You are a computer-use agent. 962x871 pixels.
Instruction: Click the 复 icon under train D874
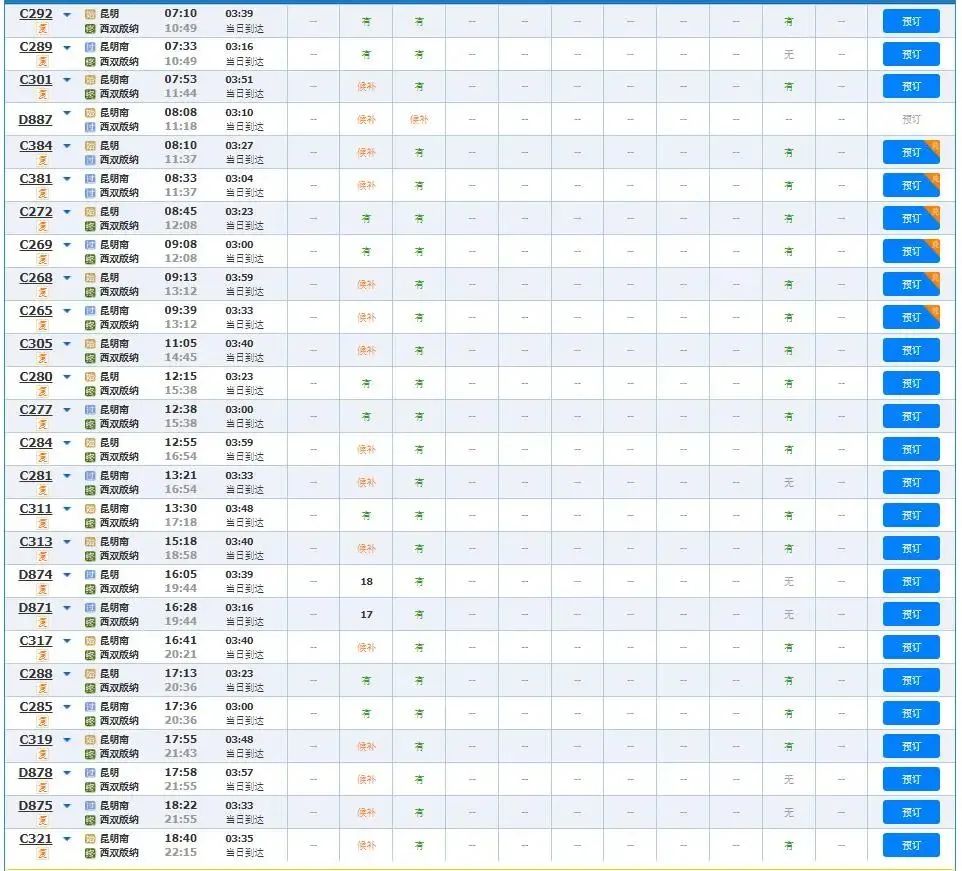point(42,589)
